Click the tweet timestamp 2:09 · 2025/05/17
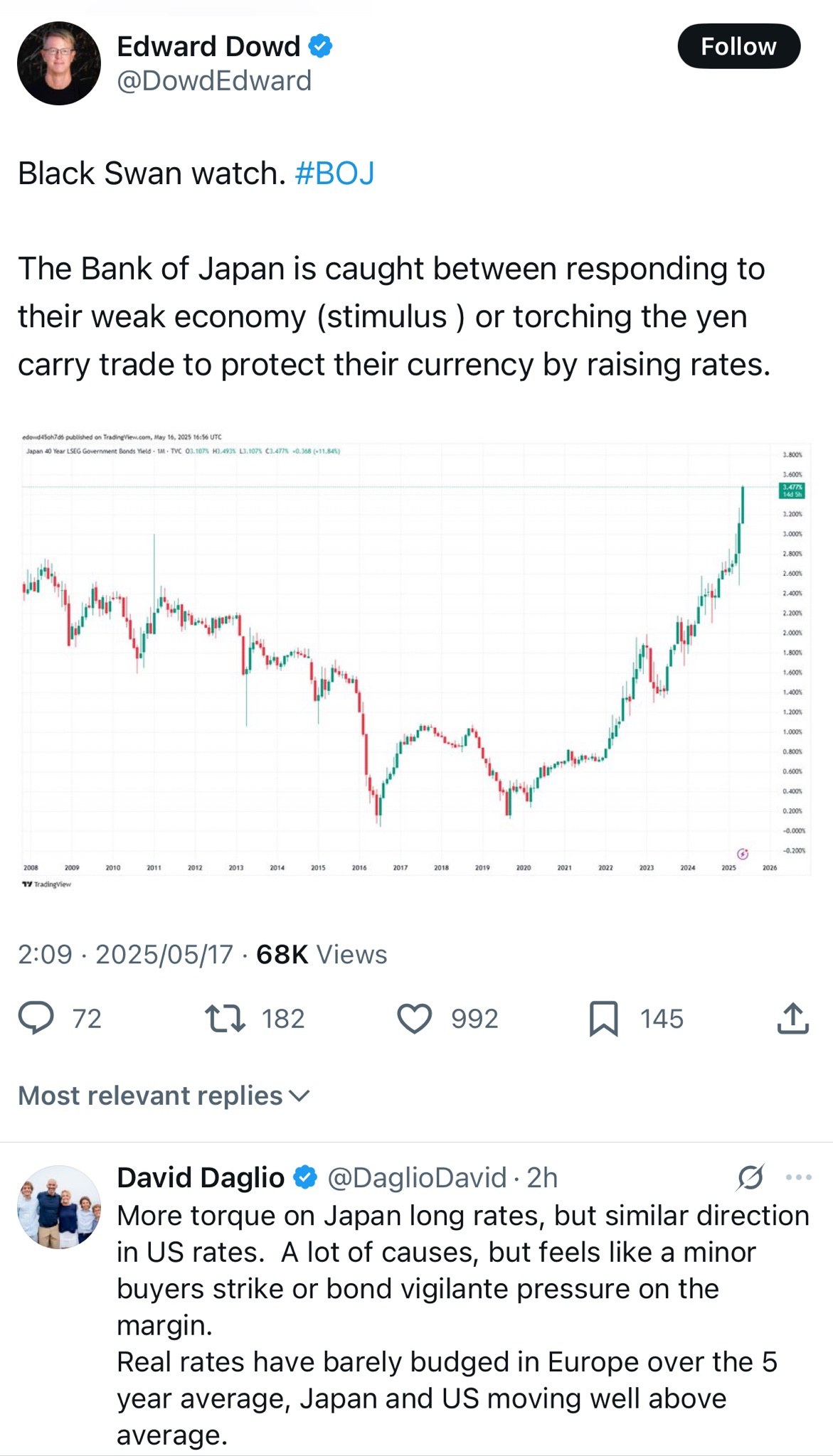Viewport: 833px width, 1456px height. point(125,954)
